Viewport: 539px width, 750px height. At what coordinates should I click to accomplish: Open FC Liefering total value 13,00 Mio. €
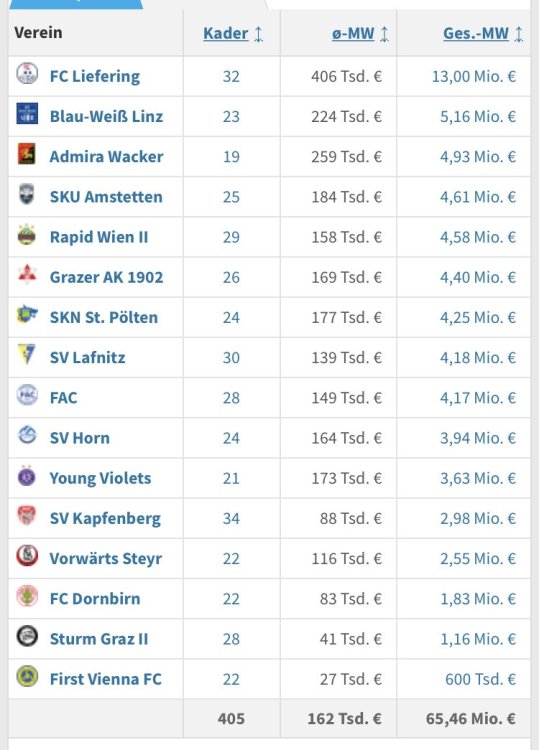[x=474, y=77]
